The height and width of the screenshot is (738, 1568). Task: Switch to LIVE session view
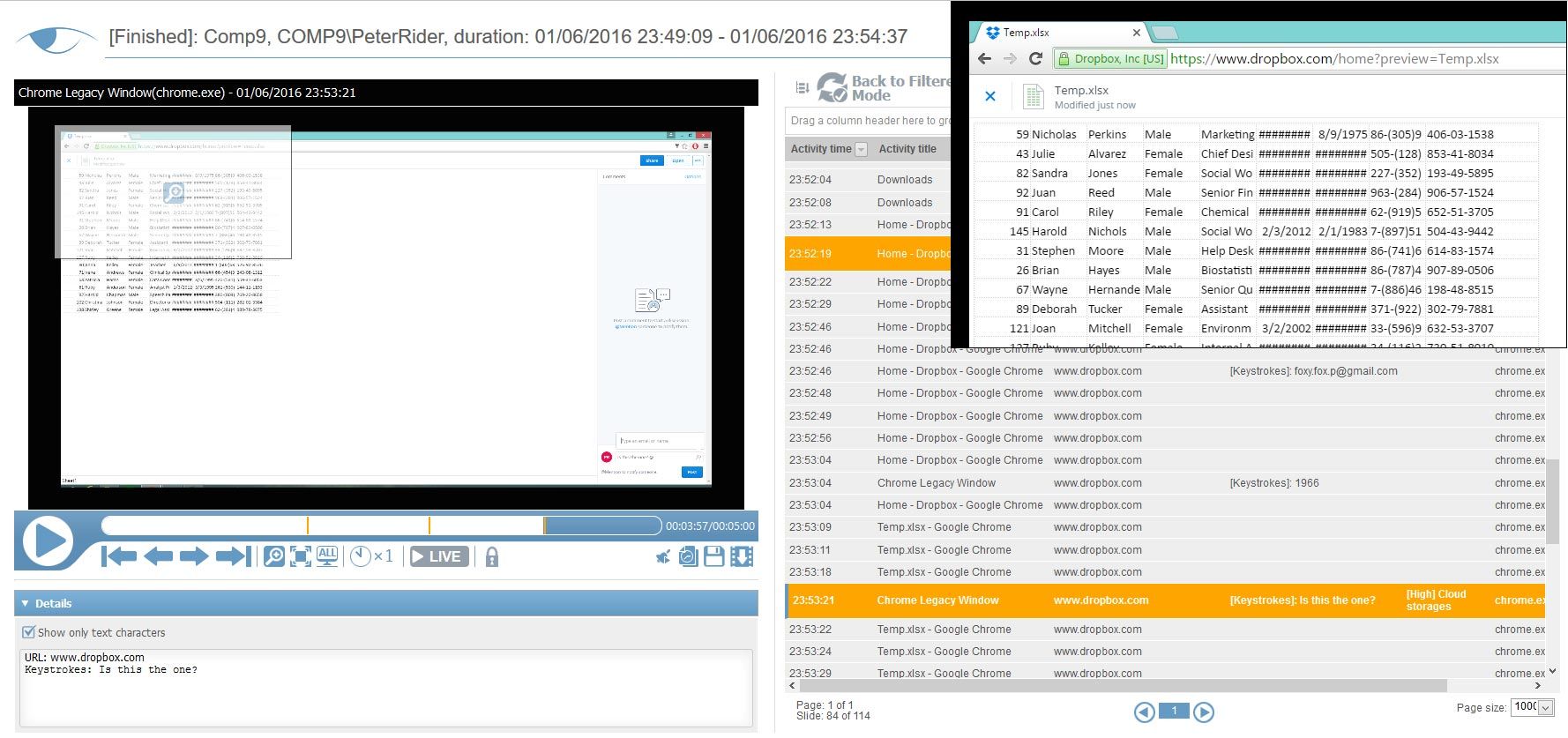click(439, 556)
